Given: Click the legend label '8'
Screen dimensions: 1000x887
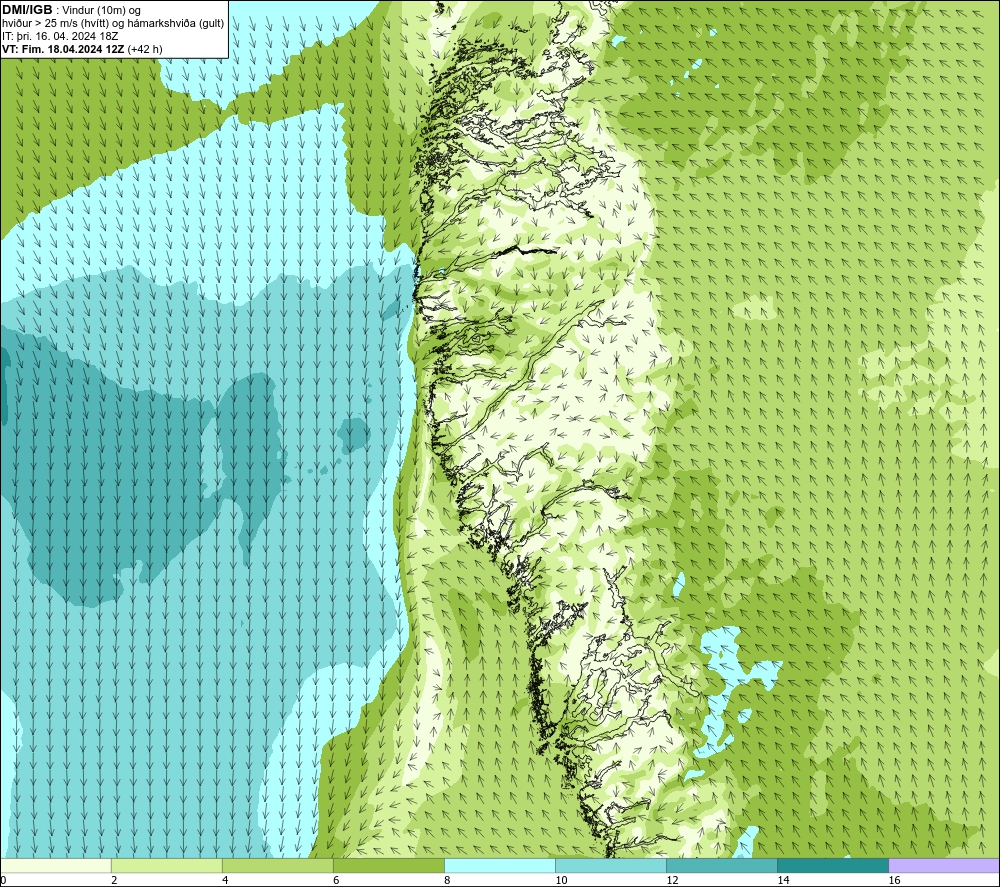Looking at the screenshot, I should click(x=447, y=881).
